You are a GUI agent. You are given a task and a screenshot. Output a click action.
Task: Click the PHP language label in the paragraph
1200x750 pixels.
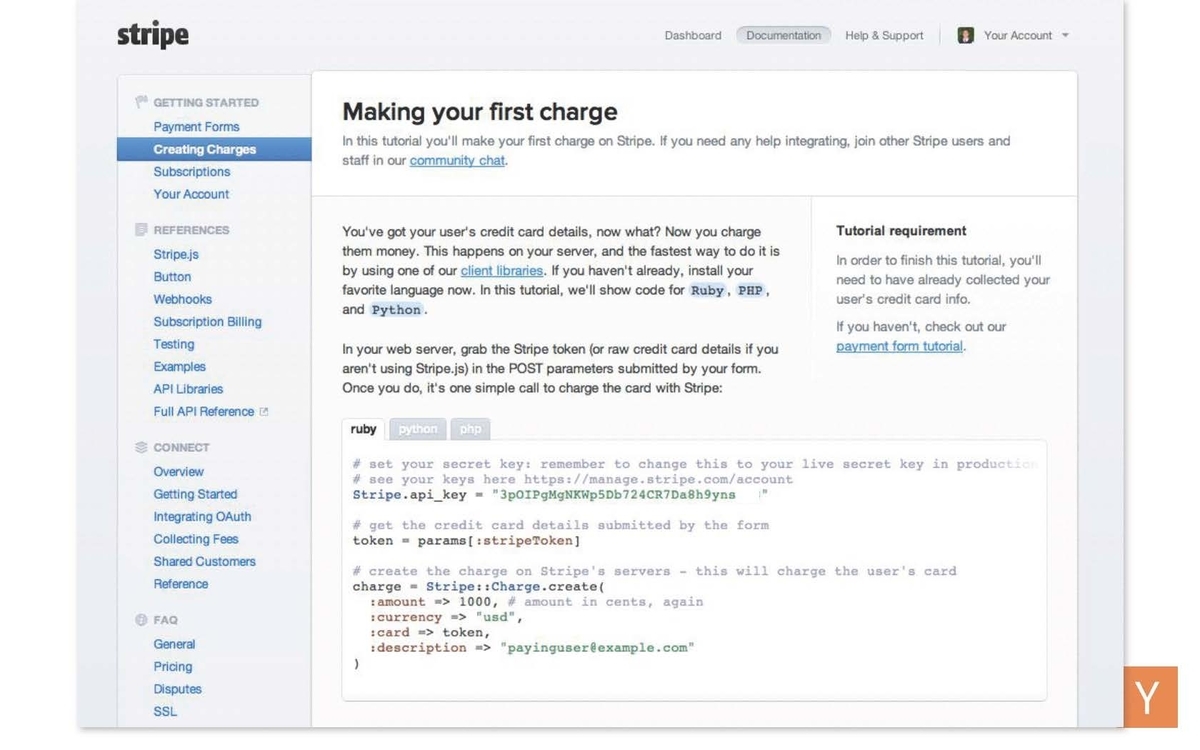pyautogui.click(x=750, y=290)
